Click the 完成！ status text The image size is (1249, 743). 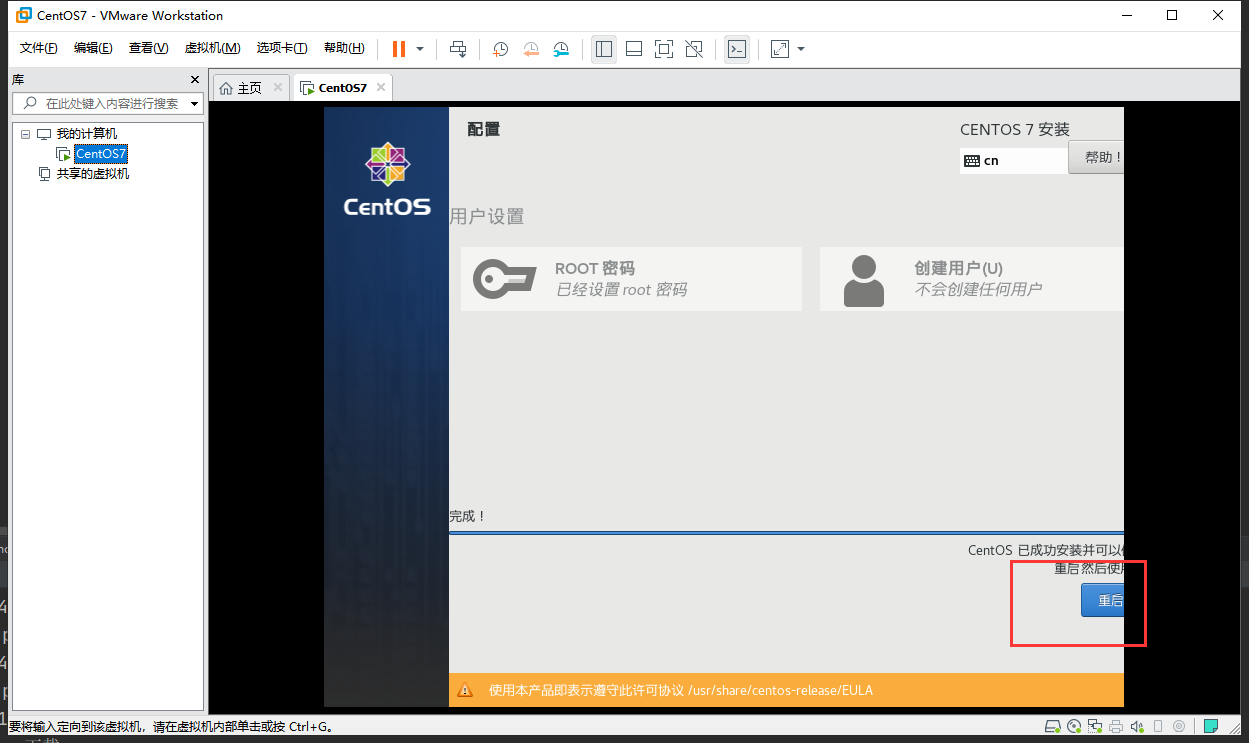(x=467, y=516)
